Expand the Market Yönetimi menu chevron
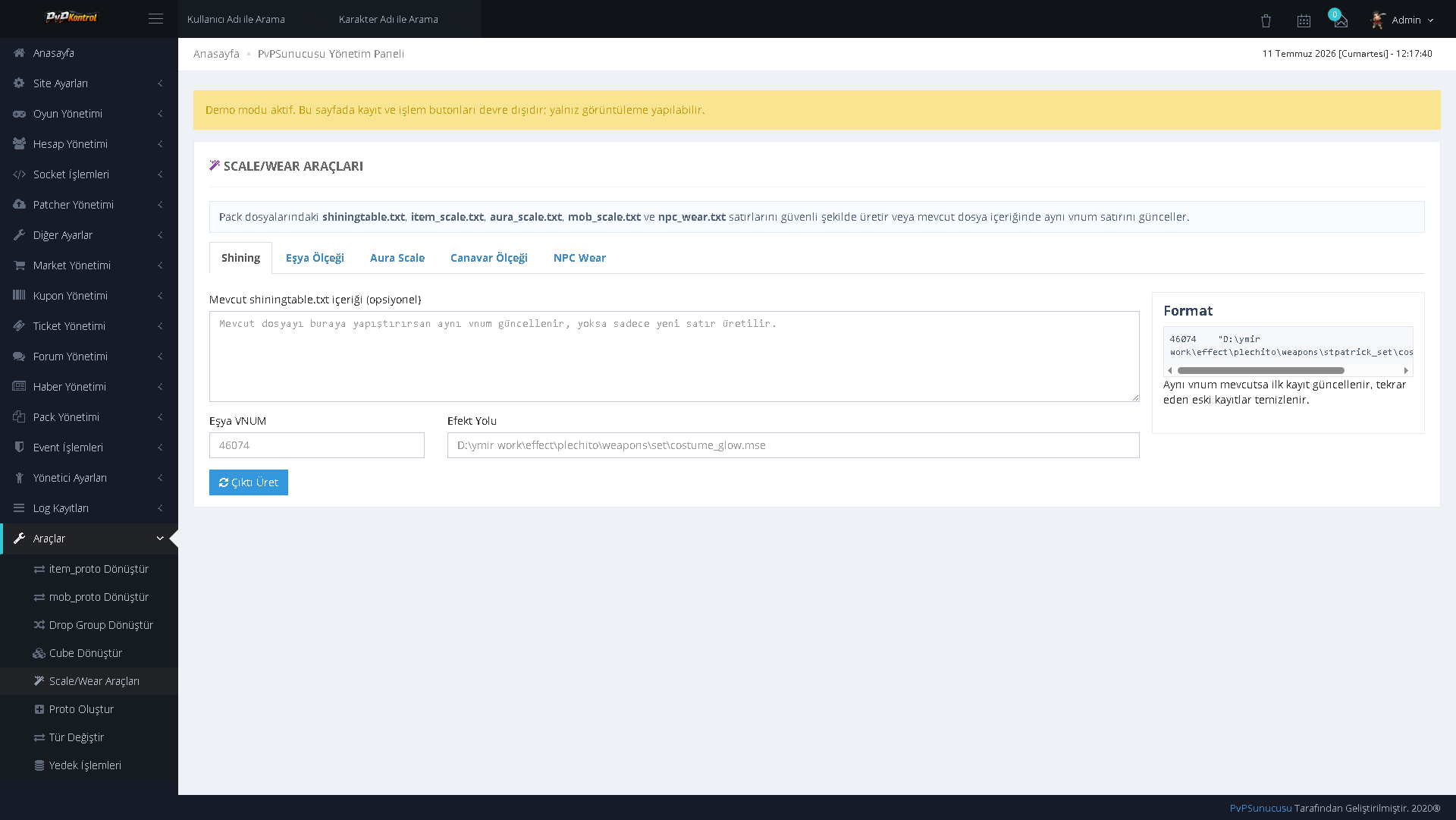This screenshot has width=1456, height=820. coord(160,265)
